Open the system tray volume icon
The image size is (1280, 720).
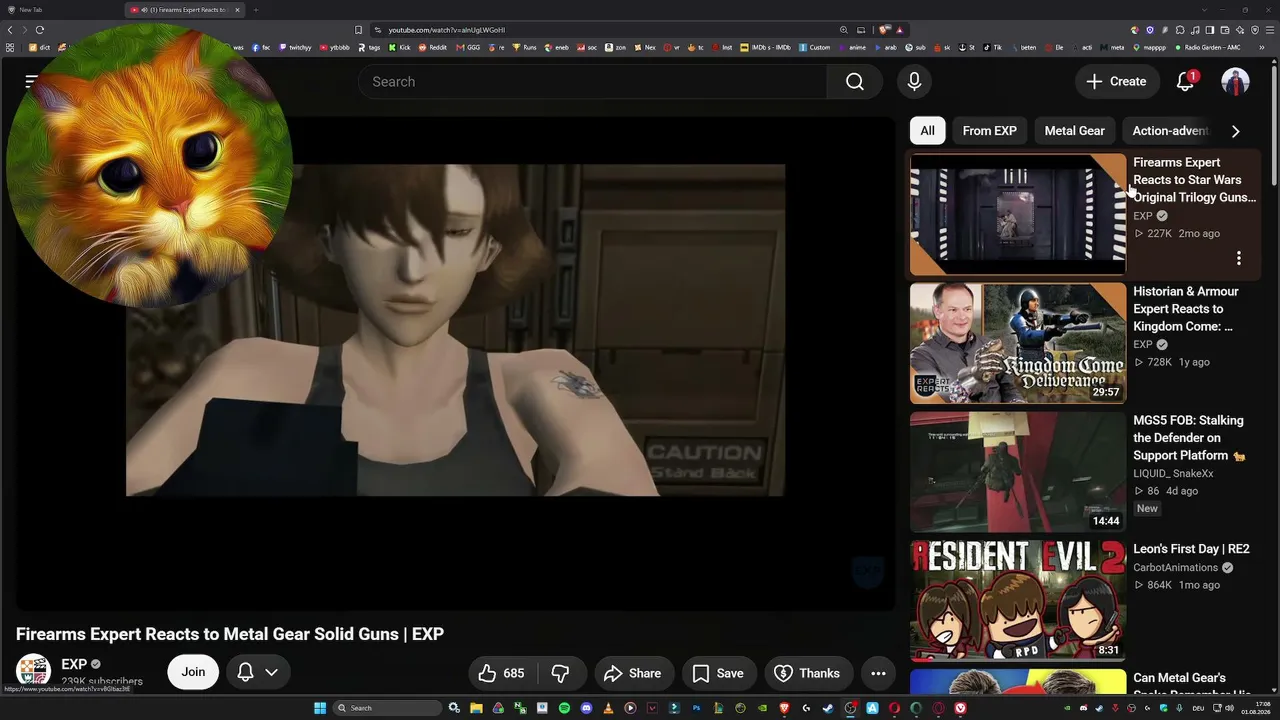pyautogui.click(x=1229, y=708)
